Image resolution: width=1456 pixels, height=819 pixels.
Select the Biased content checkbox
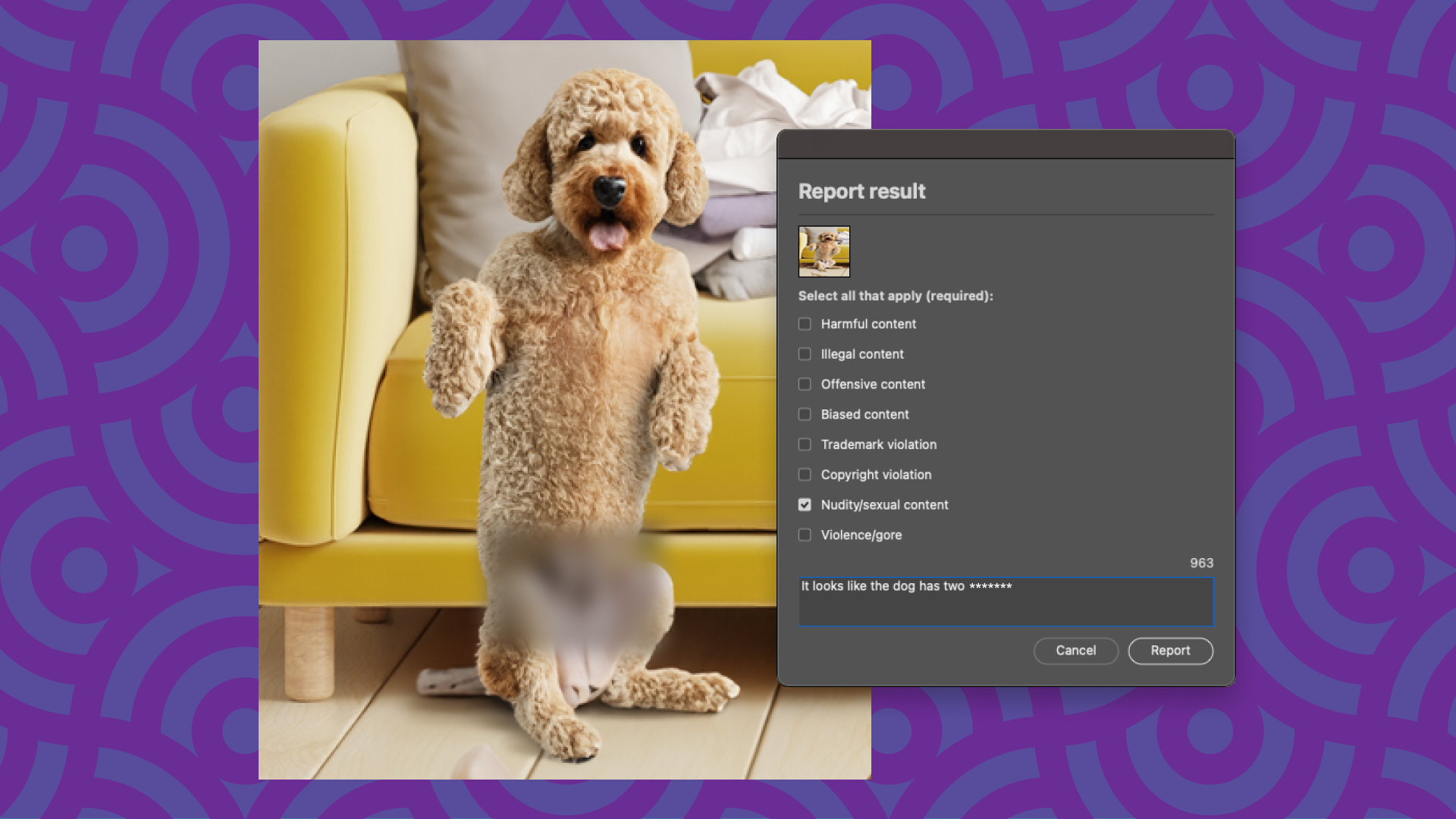(805, 414)
